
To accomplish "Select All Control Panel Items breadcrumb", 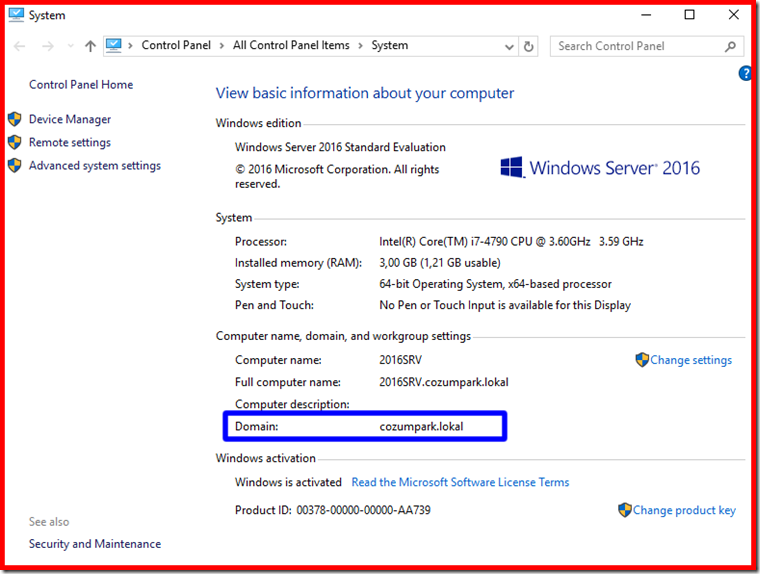I will (x=291, y=45).
